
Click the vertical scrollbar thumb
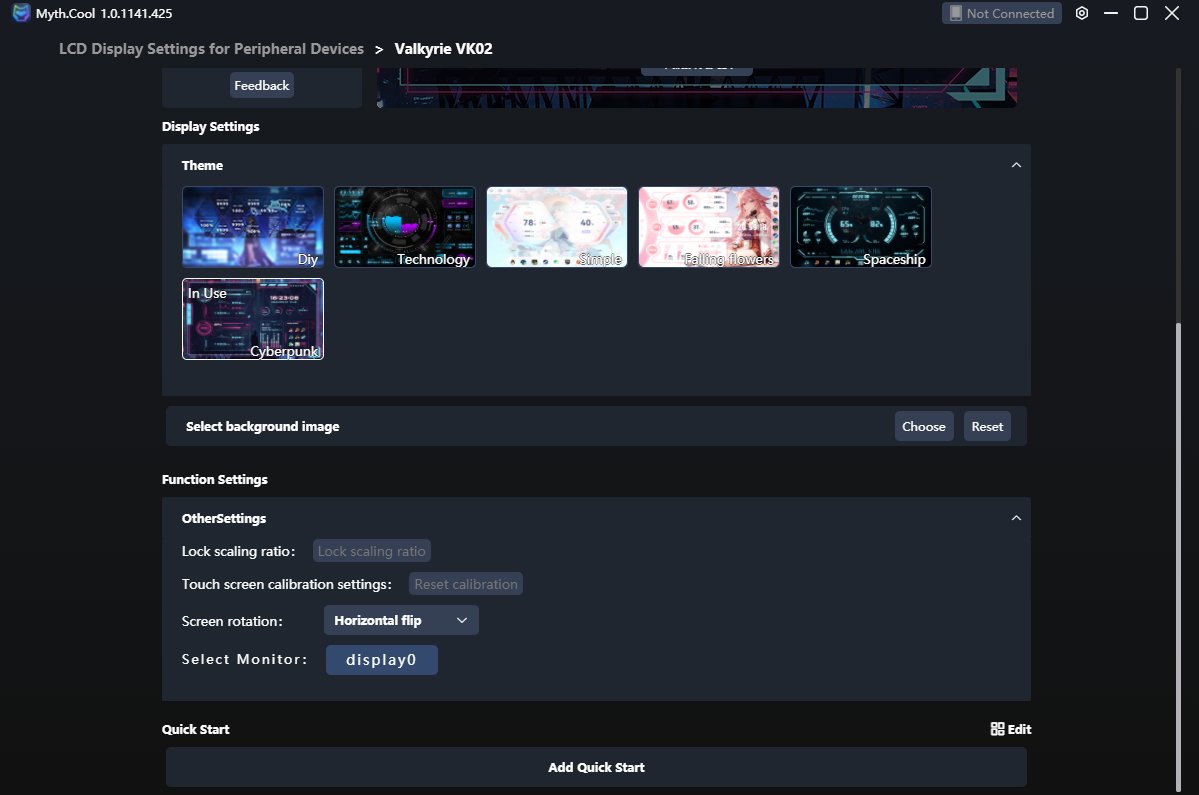pos(1177,550)
